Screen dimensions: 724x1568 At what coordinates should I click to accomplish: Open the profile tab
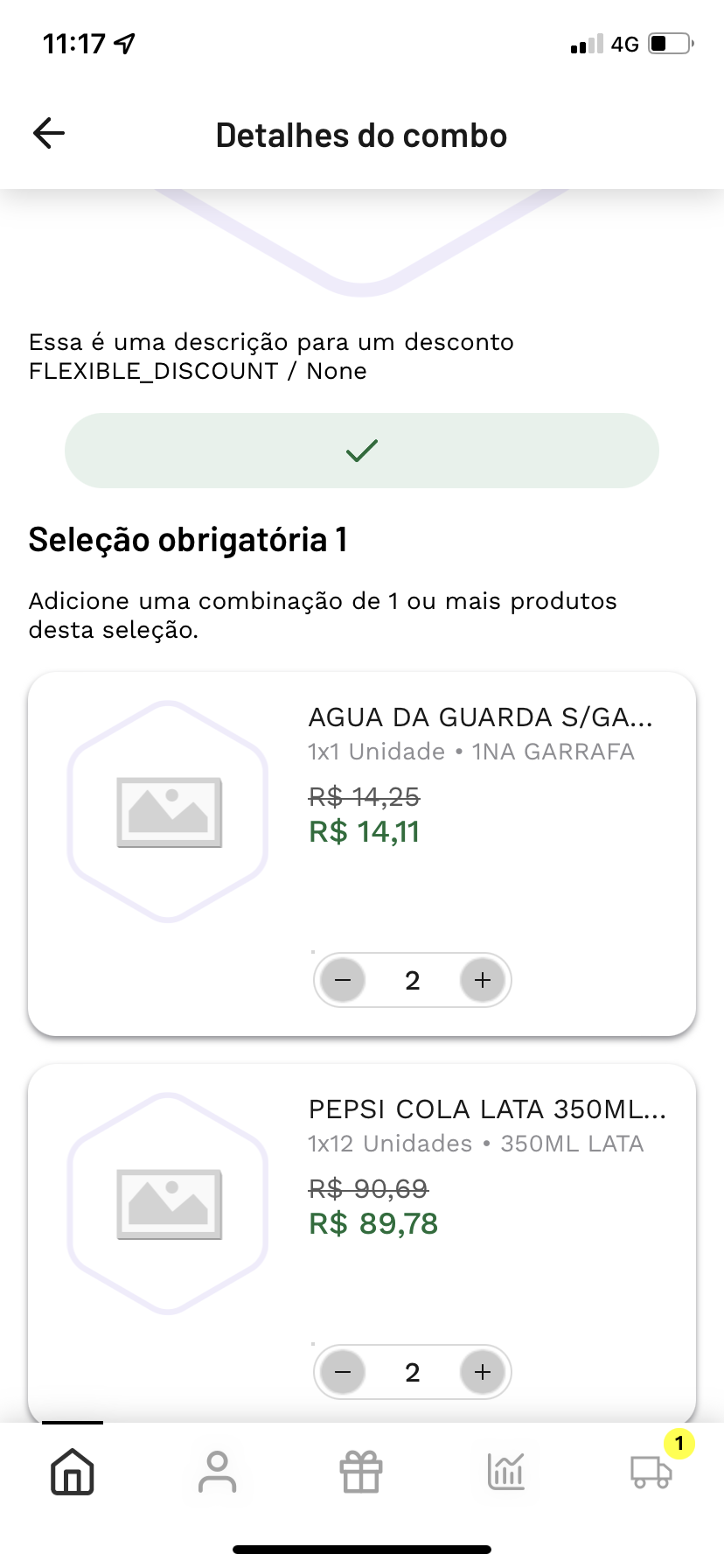click(217, 1472)
